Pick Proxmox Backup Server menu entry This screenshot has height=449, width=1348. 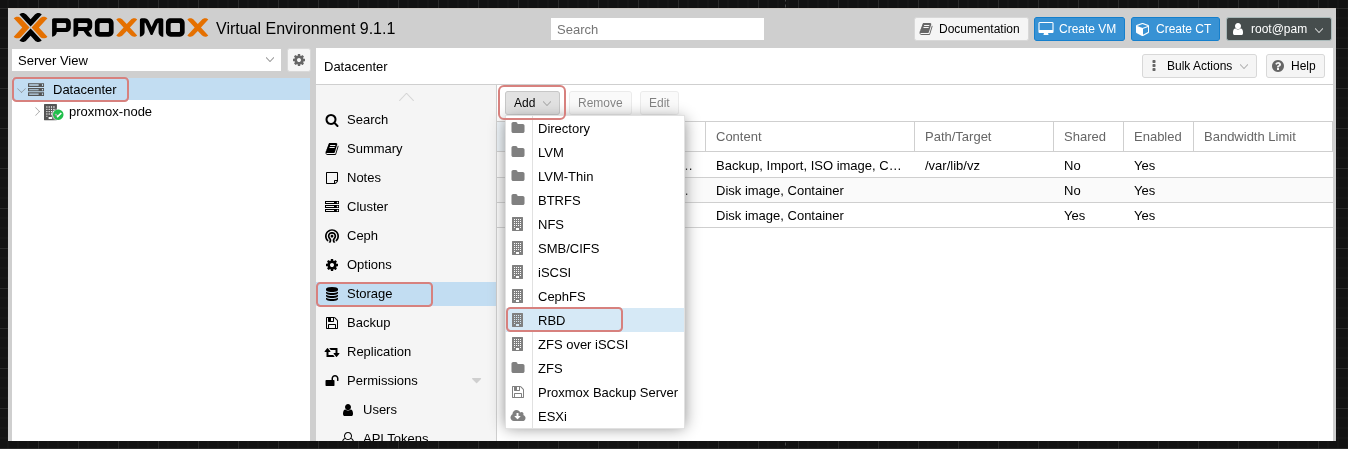(606, 392)
